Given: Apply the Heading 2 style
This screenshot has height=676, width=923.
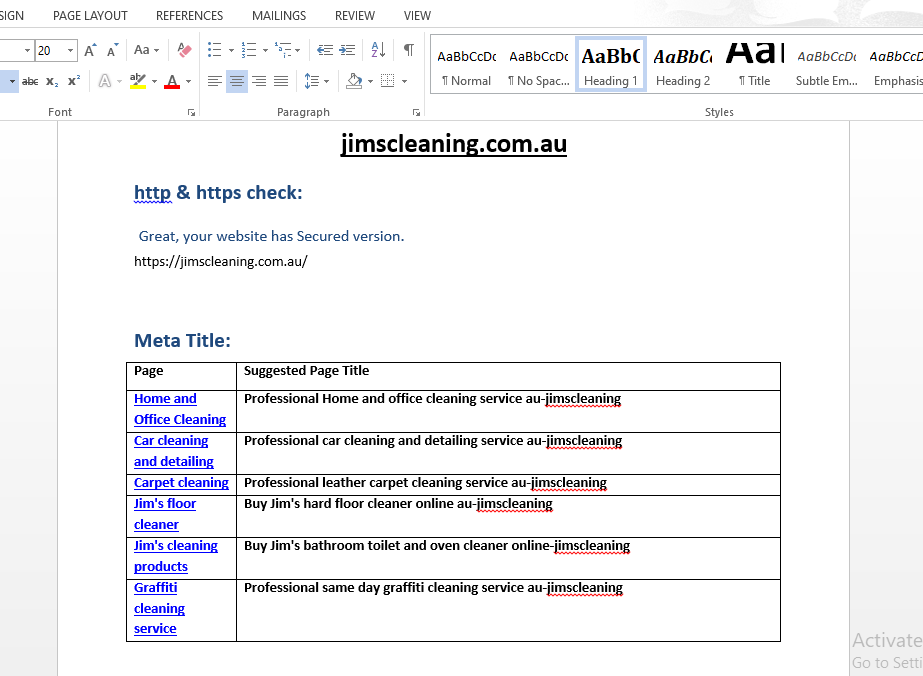Looking at the screenshot, I should pos(683,65).
